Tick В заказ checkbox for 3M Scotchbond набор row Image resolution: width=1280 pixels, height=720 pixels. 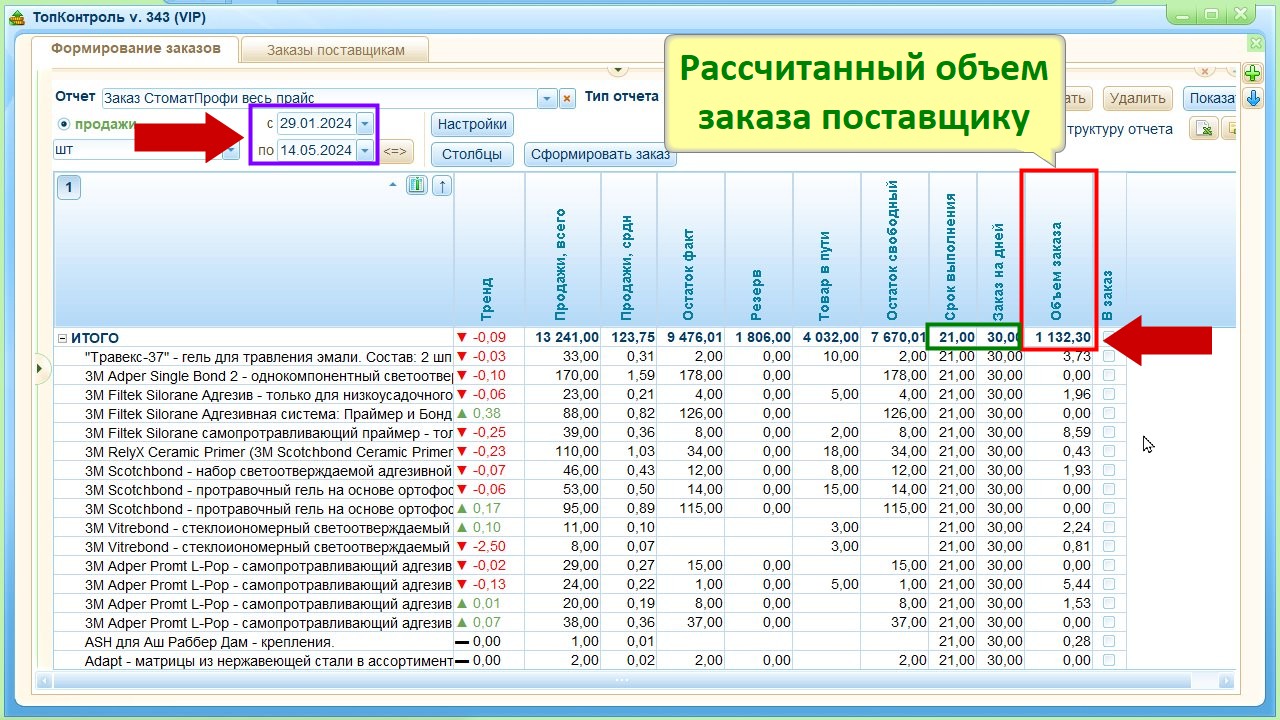click(1108, 470)
